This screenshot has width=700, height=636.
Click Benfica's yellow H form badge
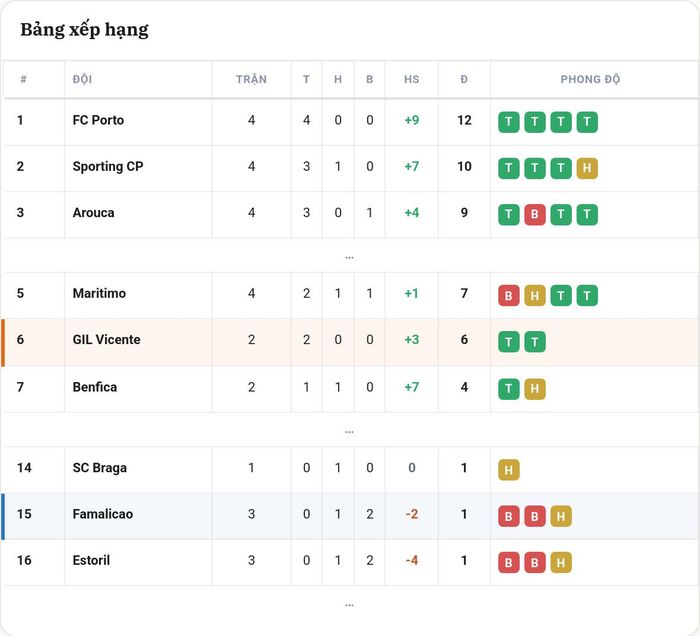534,389
